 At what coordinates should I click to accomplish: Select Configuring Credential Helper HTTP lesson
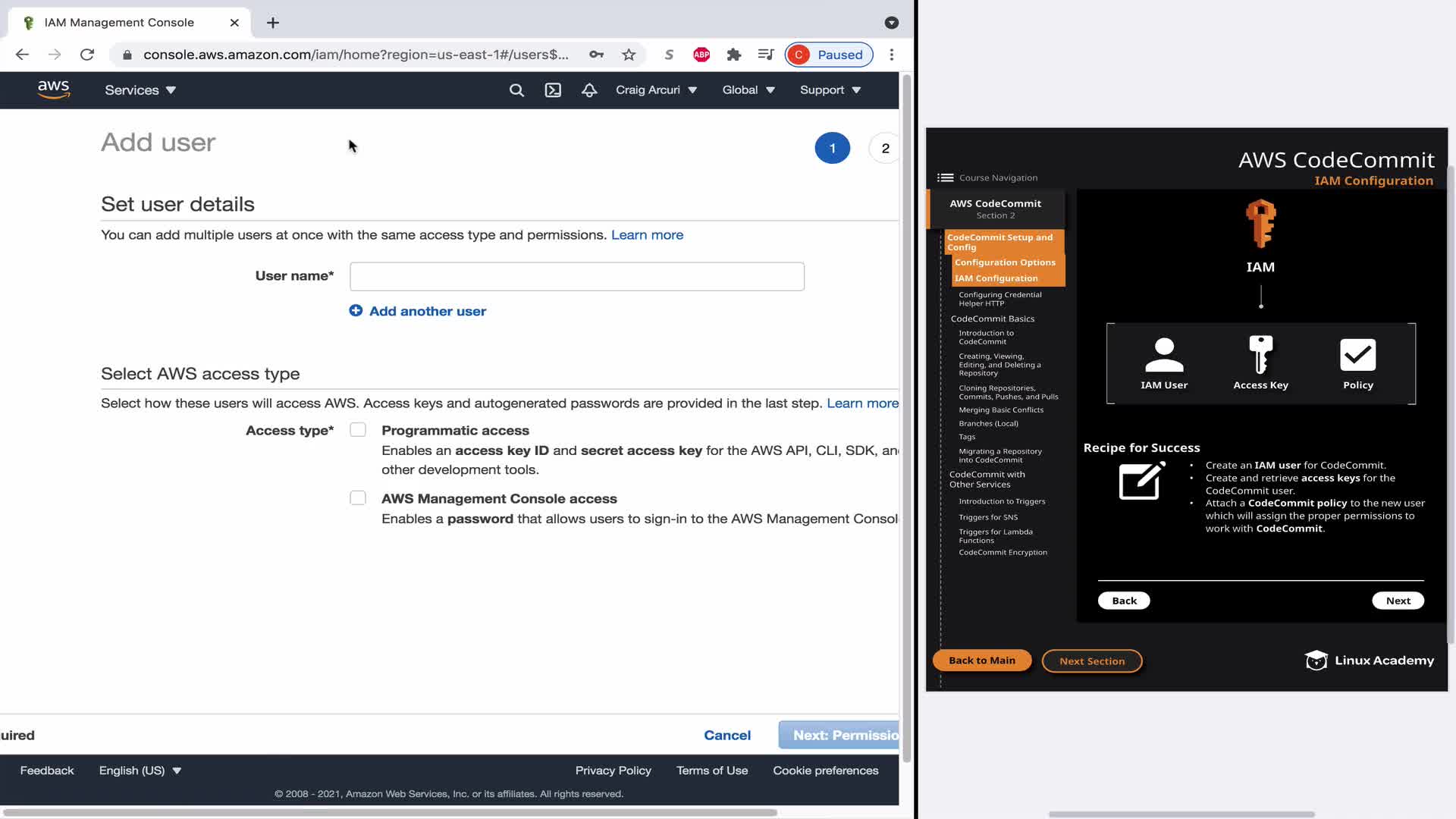999,299
